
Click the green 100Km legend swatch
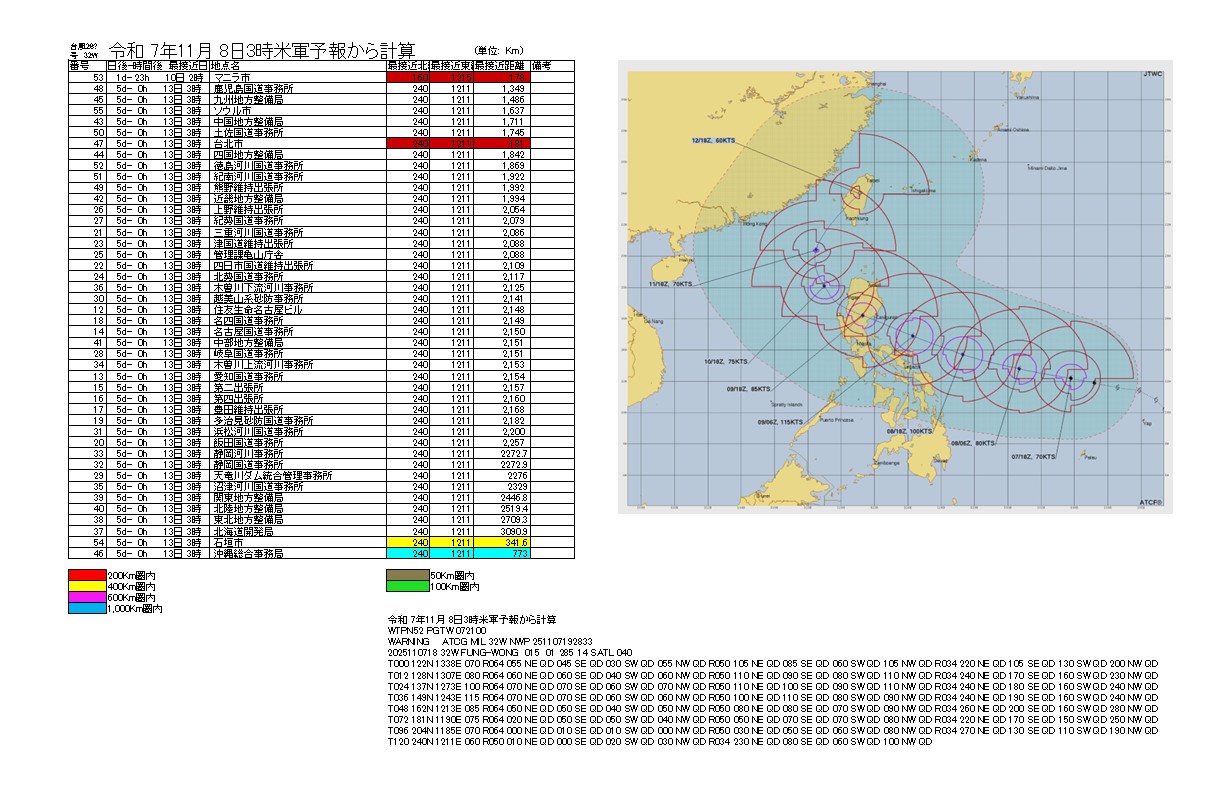click(x=407, y=587)
